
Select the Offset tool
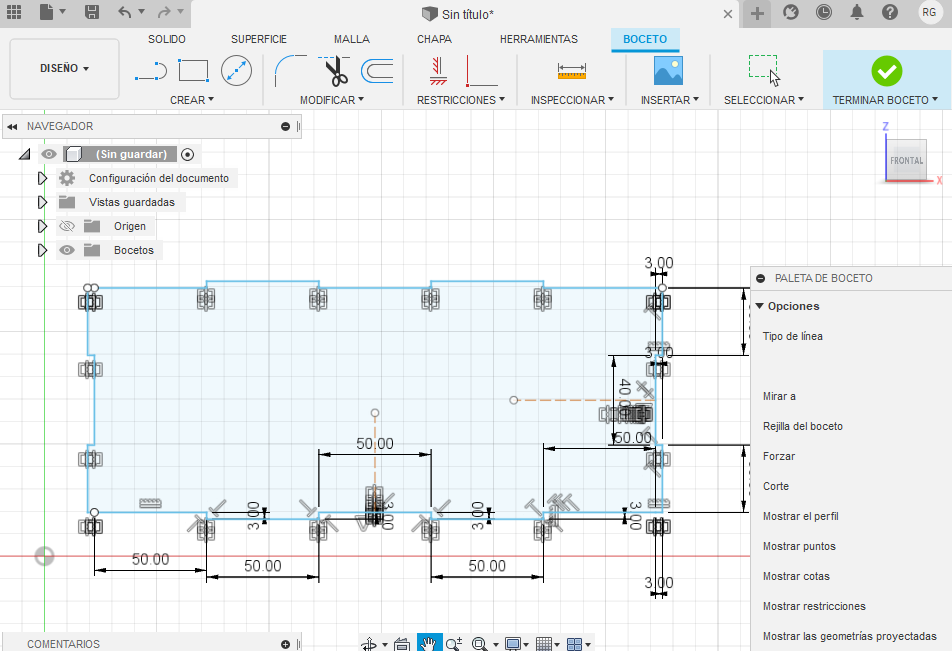(x=377, y=70)
